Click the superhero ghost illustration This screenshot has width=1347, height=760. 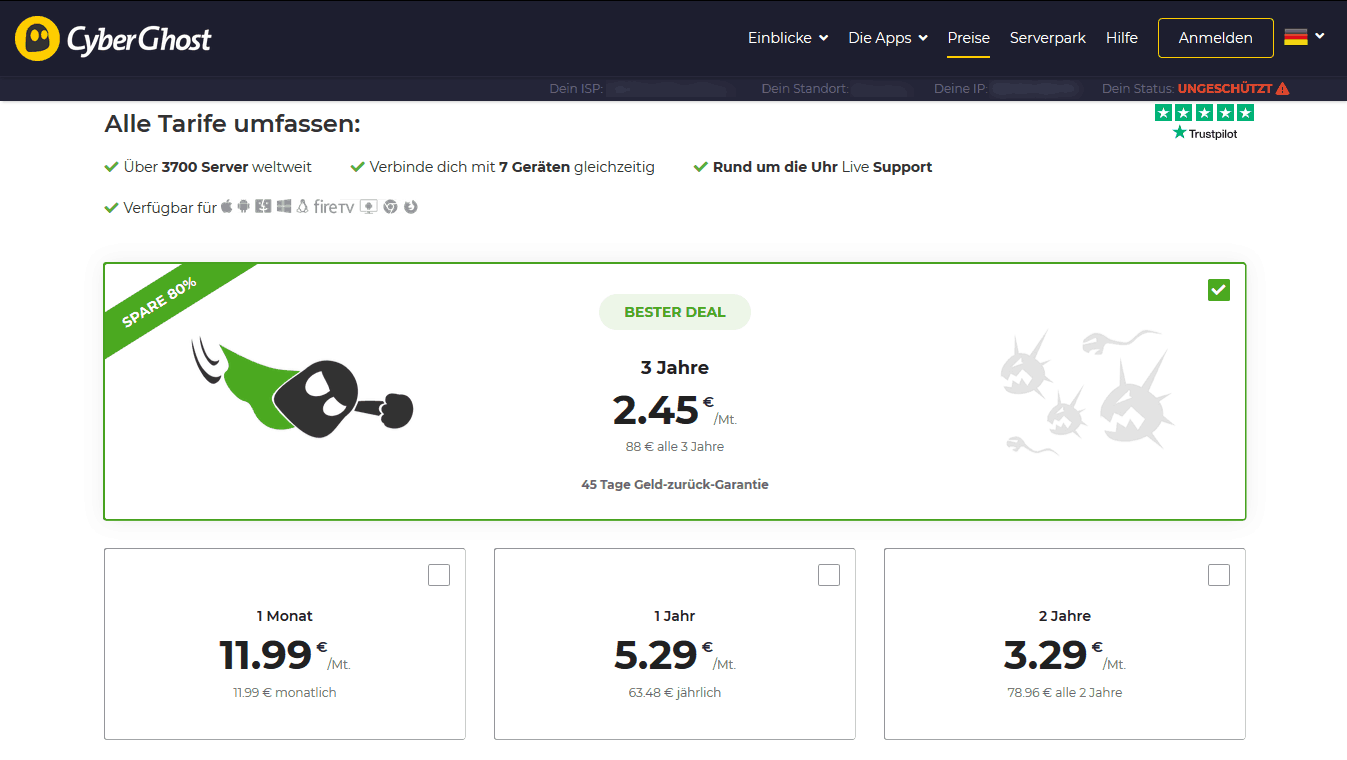click(302, 386)
